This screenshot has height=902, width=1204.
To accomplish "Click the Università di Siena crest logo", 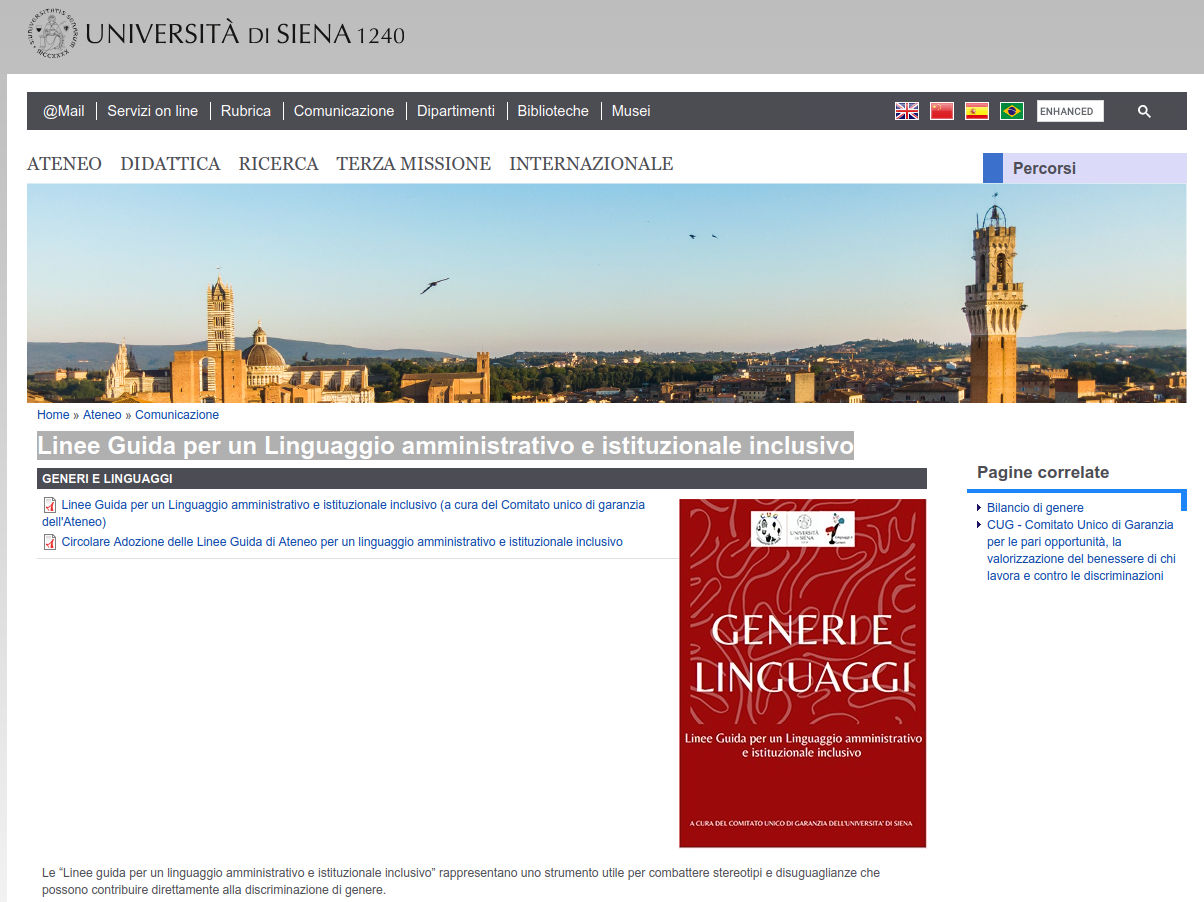I will point(48,33).
